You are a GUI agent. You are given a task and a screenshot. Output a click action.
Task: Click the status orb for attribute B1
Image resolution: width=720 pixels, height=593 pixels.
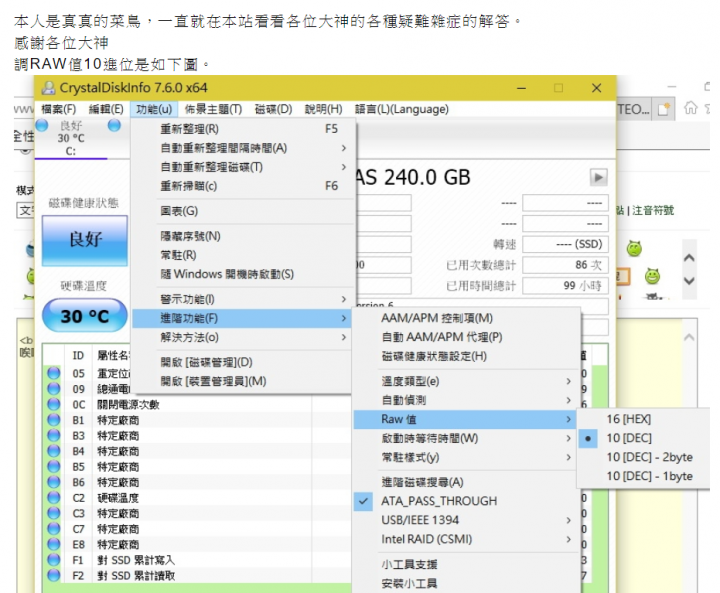tap(54, 420)
